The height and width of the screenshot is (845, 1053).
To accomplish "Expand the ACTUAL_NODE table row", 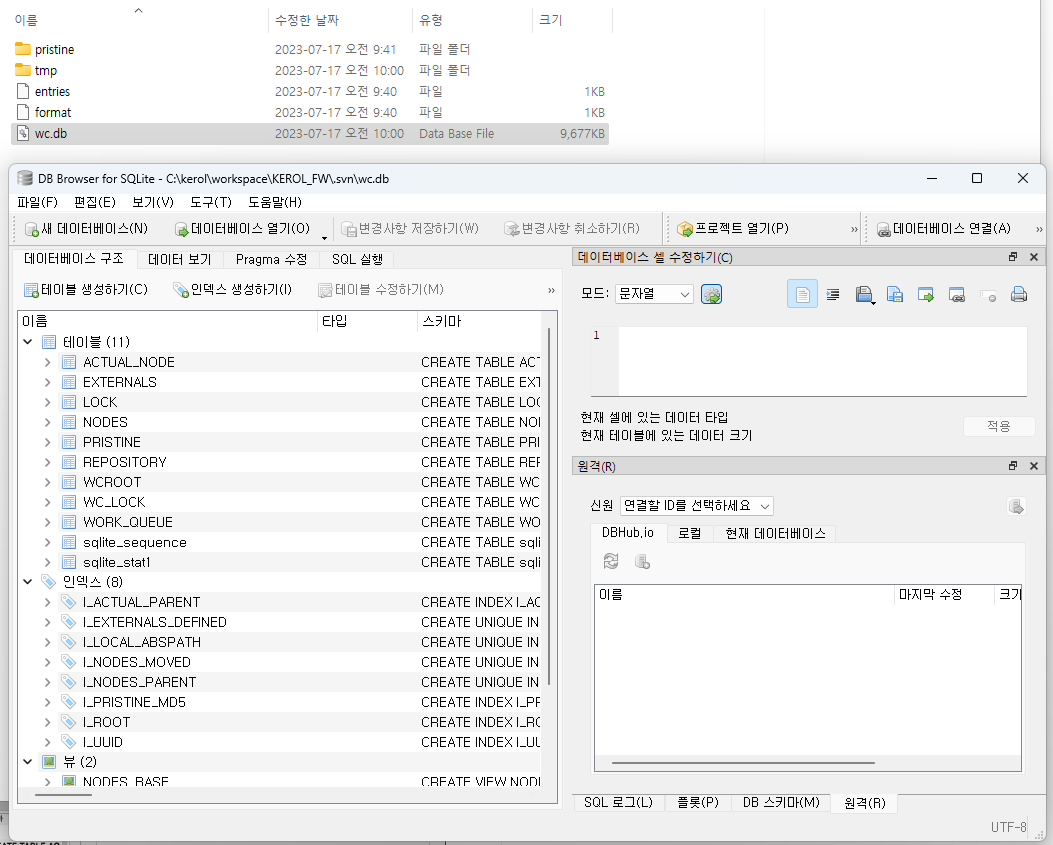I will [x=47, y=362].
